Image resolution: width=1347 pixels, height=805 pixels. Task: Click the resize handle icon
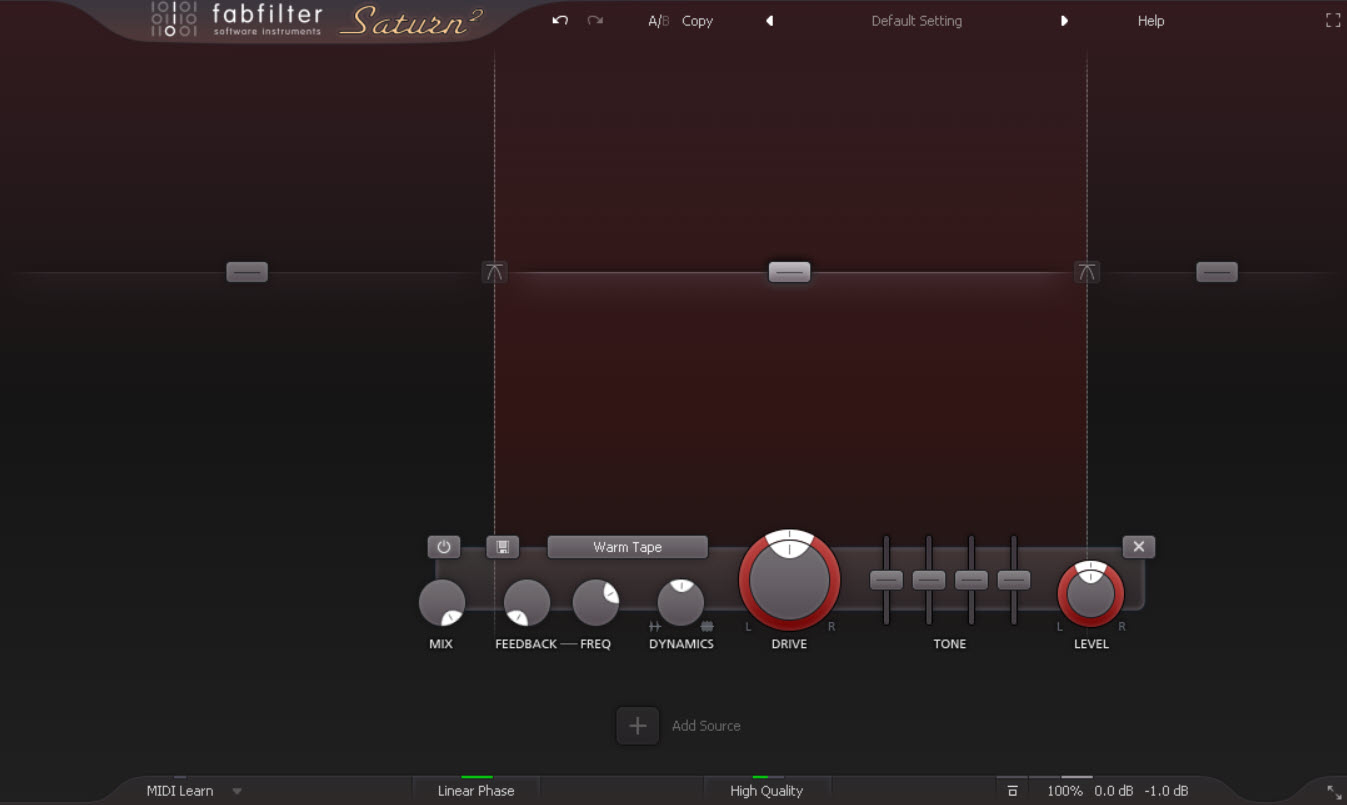1334,792
